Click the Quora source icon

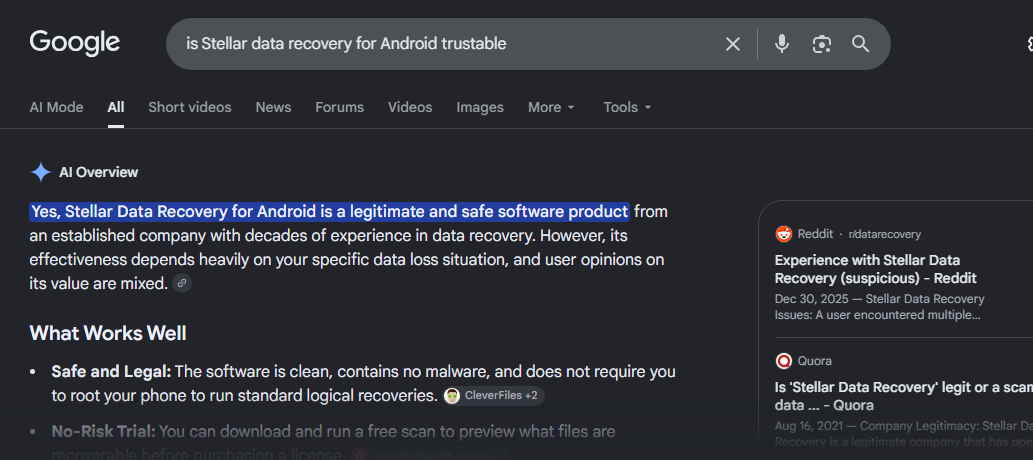784,361
